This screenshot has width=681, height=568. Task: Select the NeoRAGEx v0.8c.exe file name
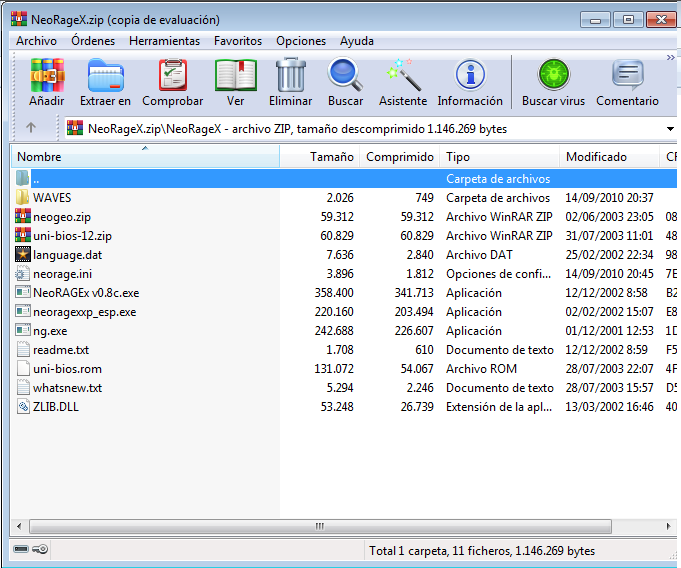click(x=86, y=293)
